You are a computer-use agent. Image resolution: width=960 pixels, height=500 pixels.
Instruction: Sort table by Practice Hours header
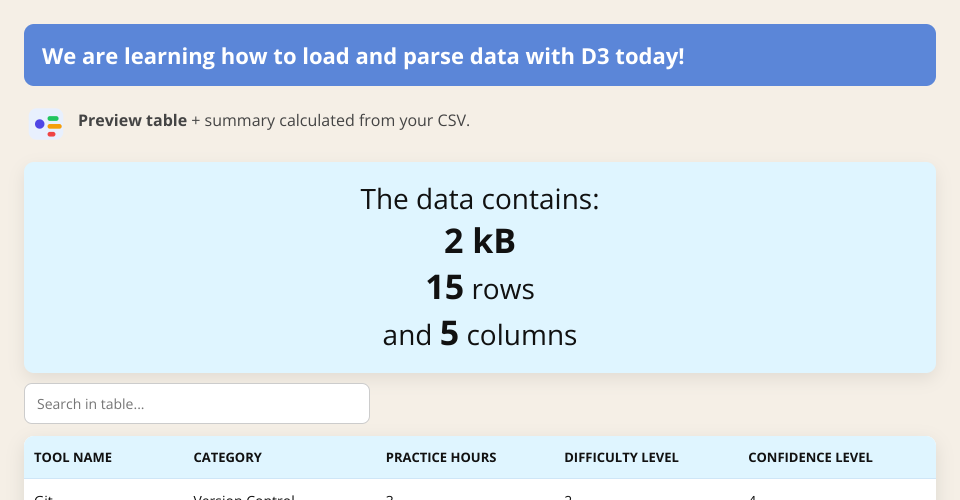[441, 458]
